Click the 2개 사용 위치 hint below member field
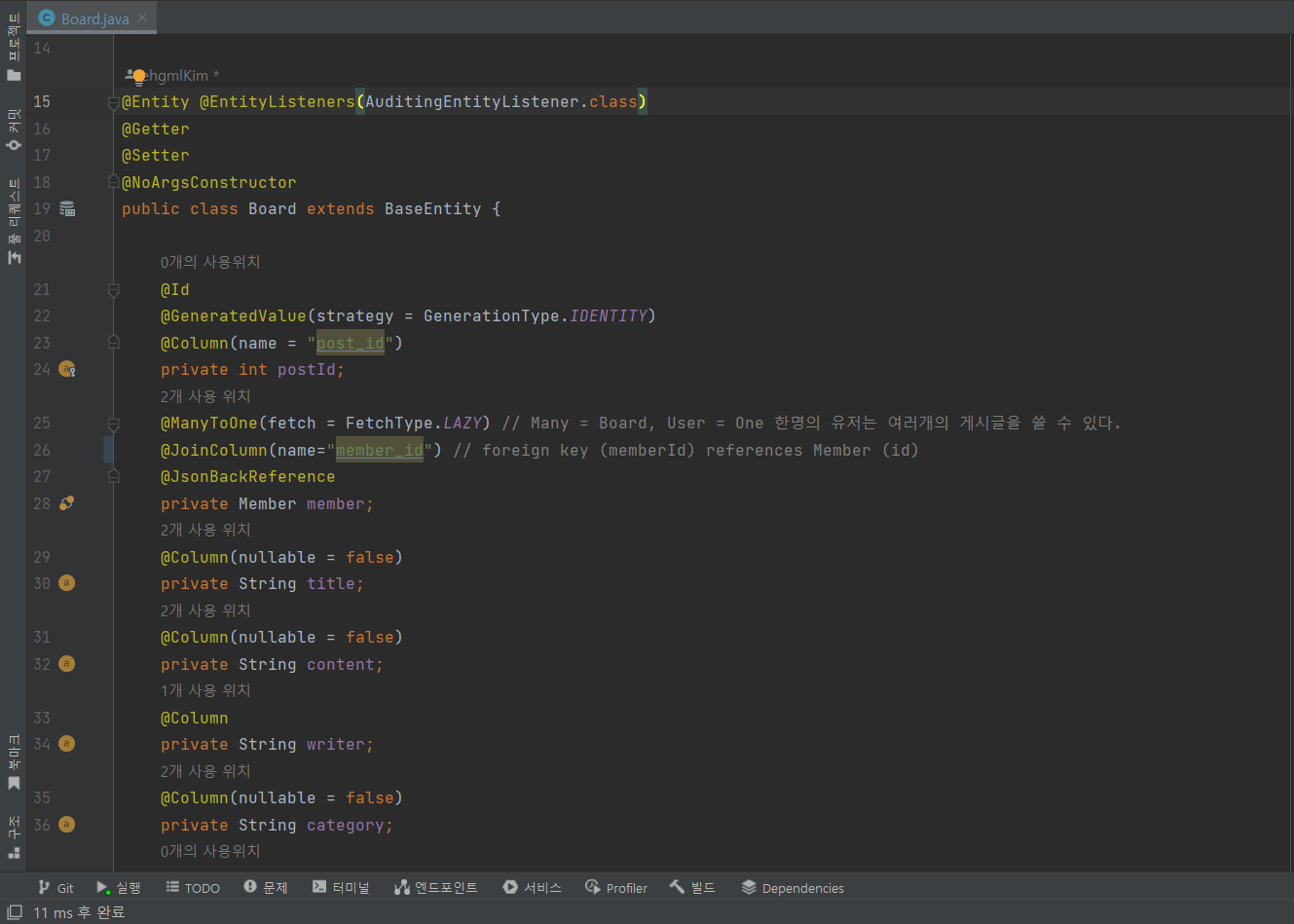The height and width of the screenshot is (924, 1294). pos(205,530)
